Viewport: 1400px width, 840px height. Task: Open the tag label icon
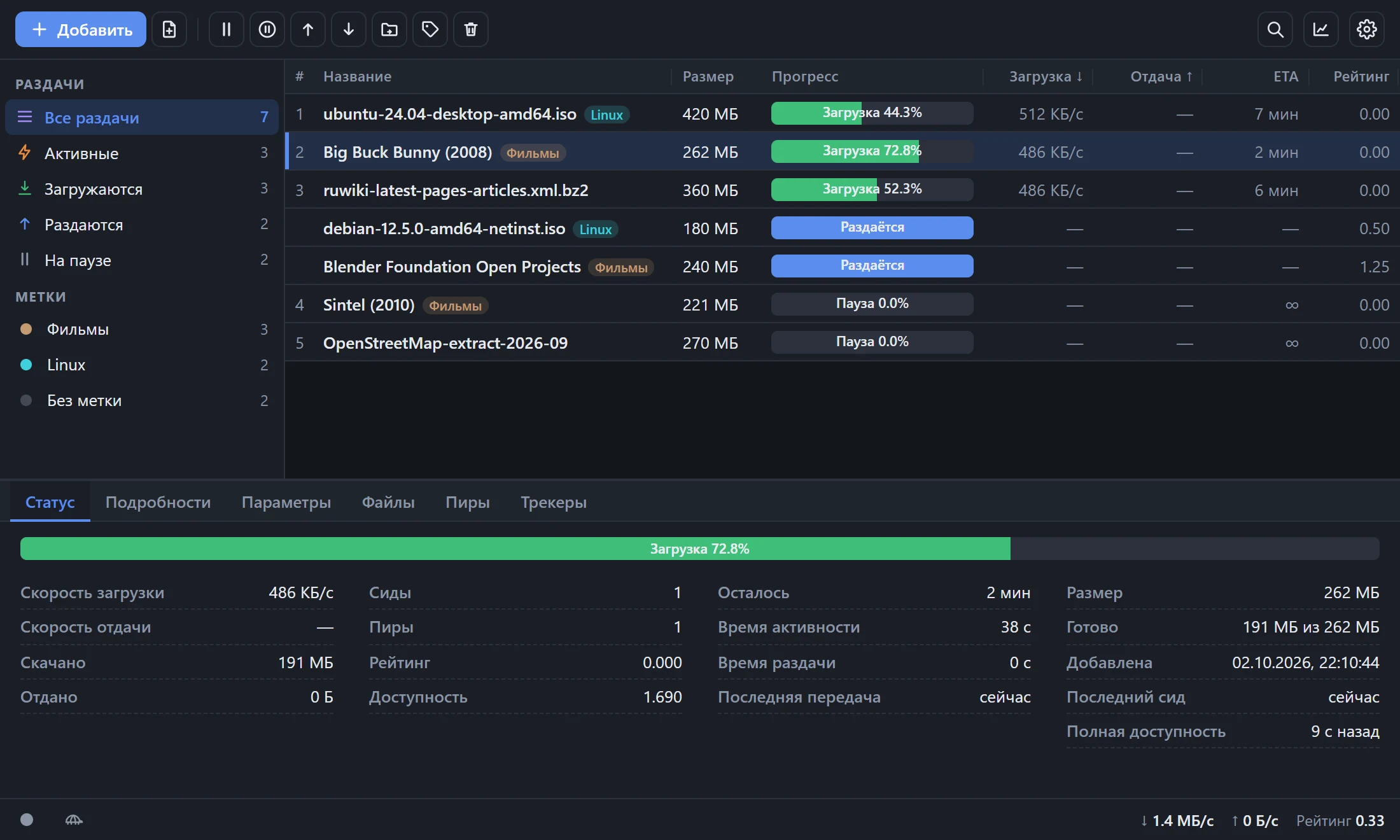click(x=430, y=29)
